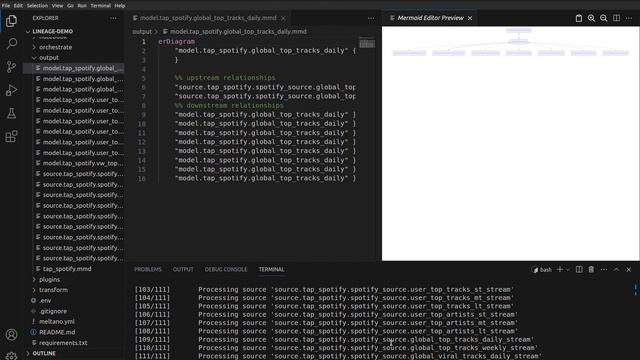Click the '%% upstream relationships' comment line
The image size is (640, 360).
[225, 78]
